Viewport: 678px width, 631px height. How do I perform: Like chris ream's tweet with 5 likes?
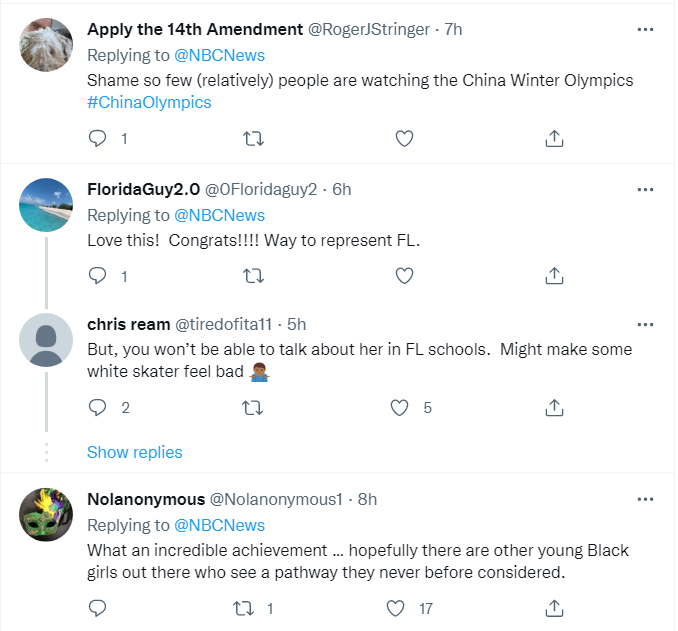point(401,407)
